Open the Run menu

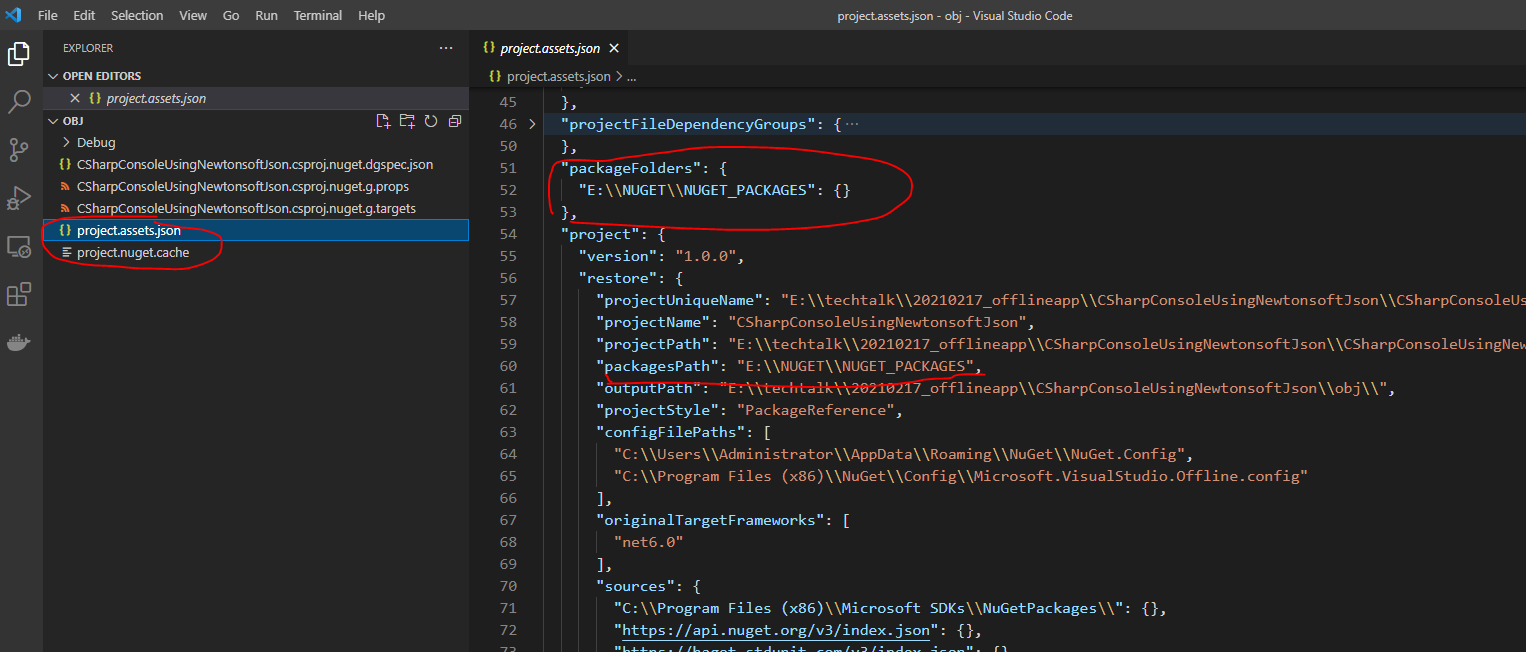click(266, 15)
